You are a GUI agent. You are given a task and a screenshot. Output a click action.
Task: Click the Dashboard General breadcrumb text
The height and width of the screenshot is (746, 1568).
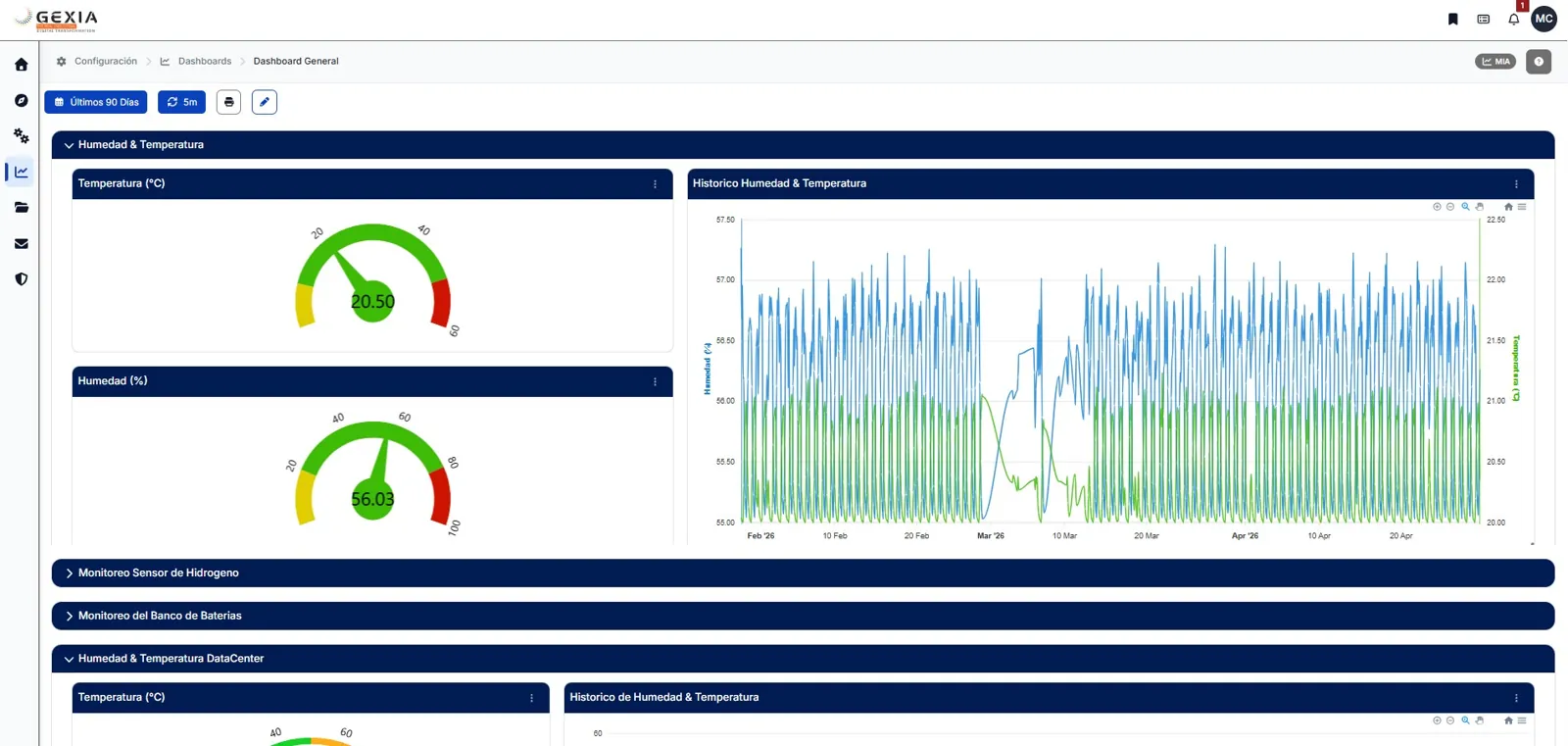pyautogui.click(x=296, y=61)
